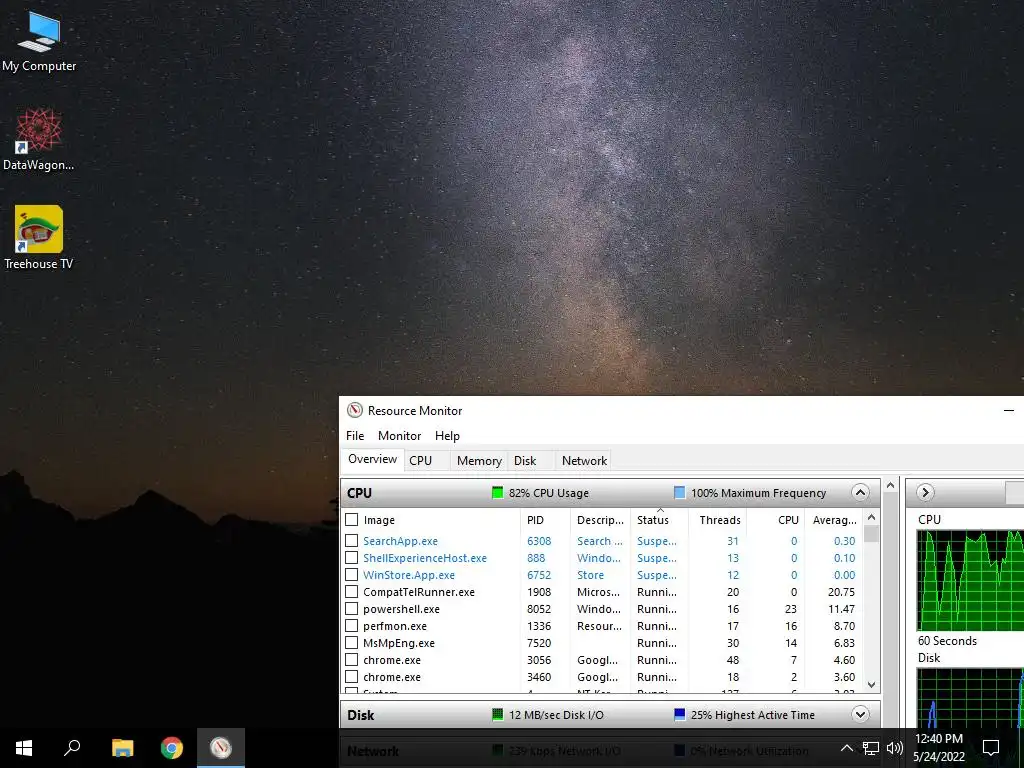
Task: Check the powershell.exe checkbox
Action: click(x=351, y=609)
